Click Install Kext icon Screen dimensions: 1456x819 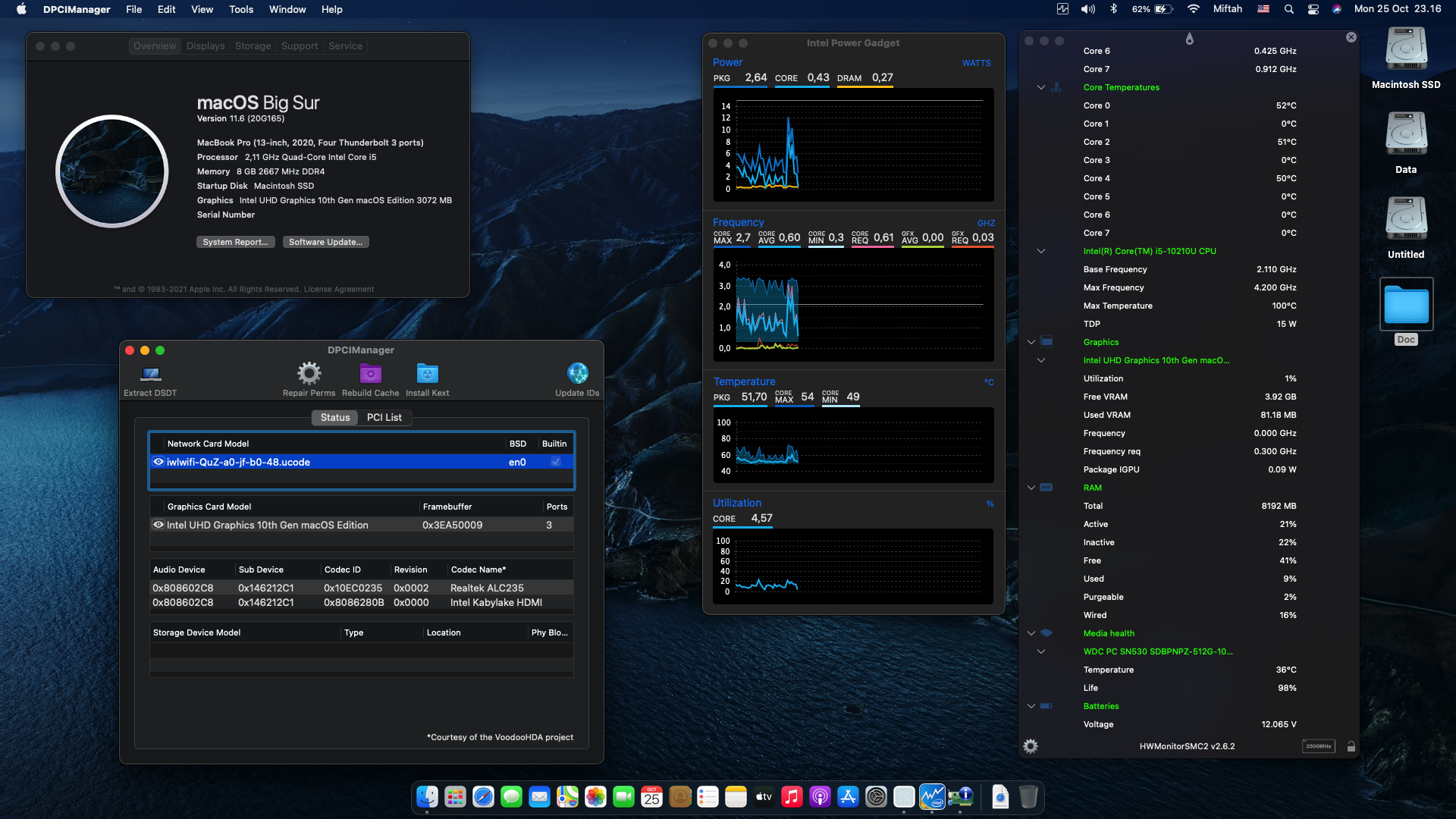pos(427,373)
